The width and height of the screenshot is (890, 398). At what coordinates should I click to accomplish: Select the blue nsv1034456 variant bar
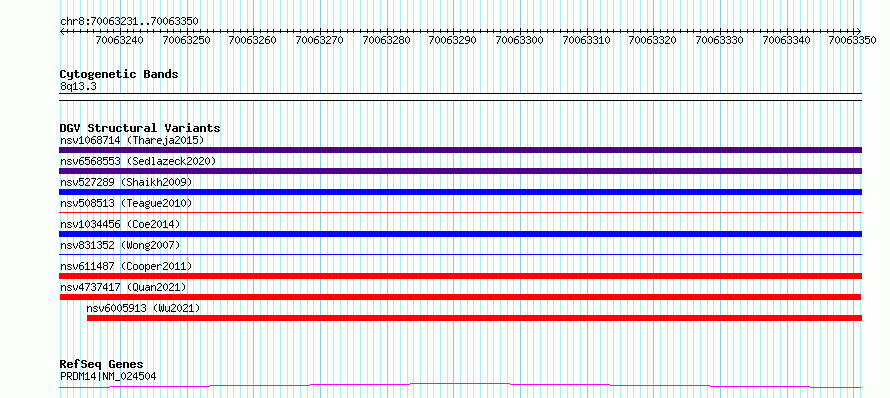click(460, 234)
